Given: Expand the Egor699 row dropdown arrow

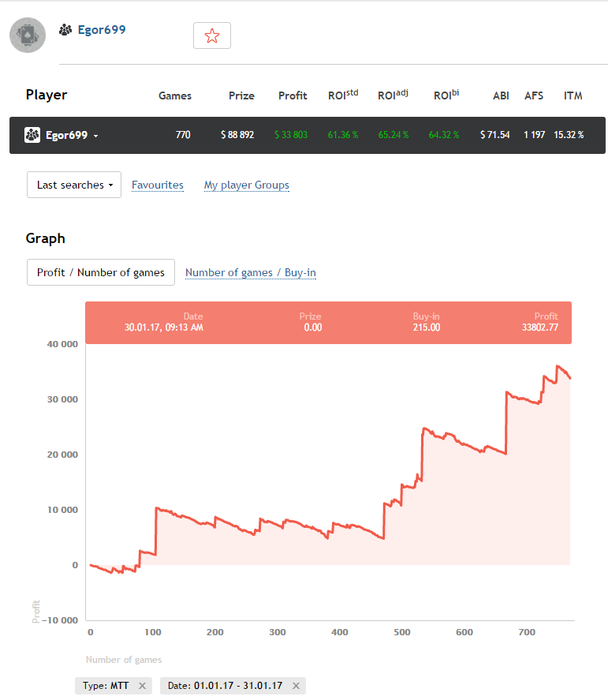Looking at the screenshot, I should pos(96,136).
